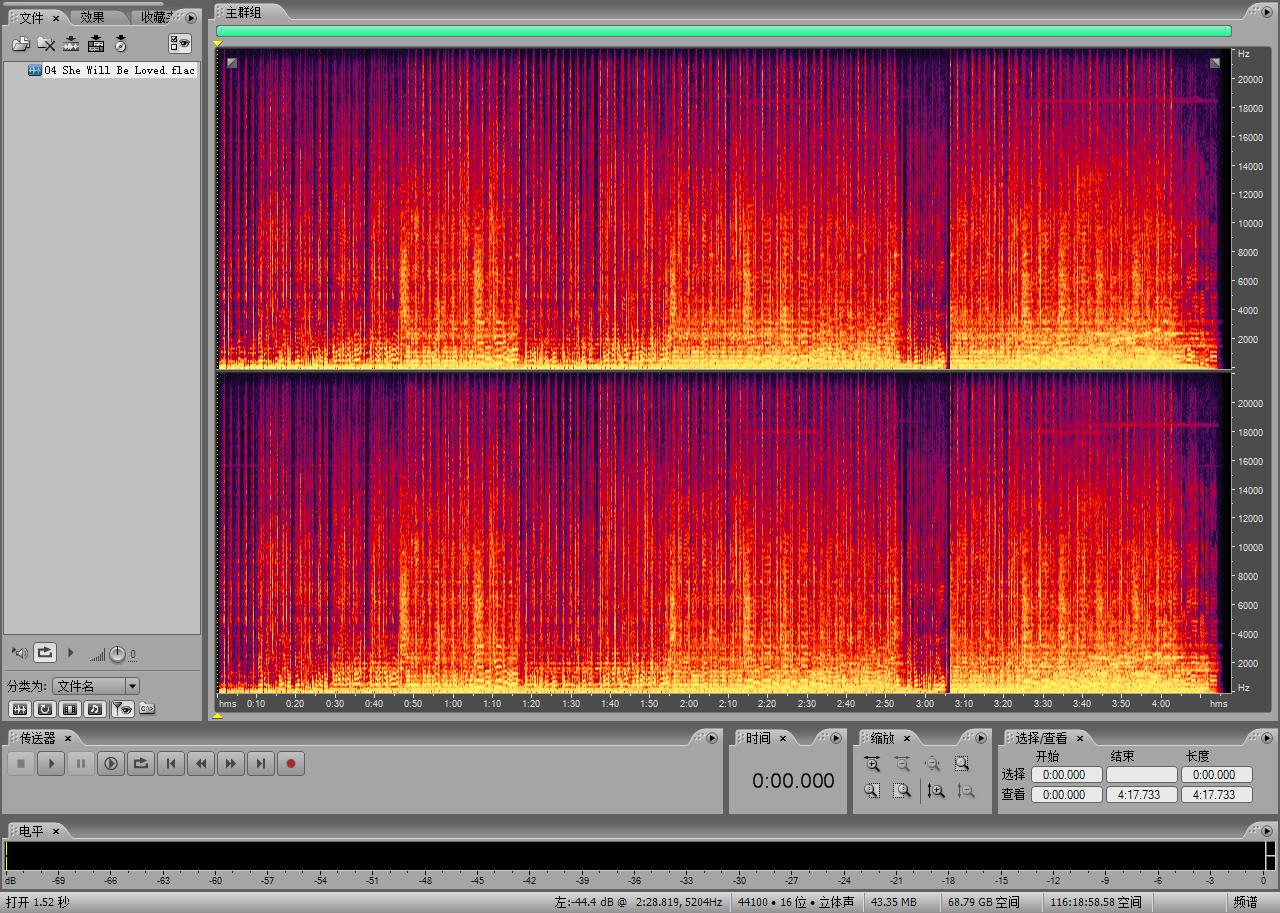Click the Close File icon in Files panel
The image size is (1280, 913).
pyautogui.click(x=46, y=44)
